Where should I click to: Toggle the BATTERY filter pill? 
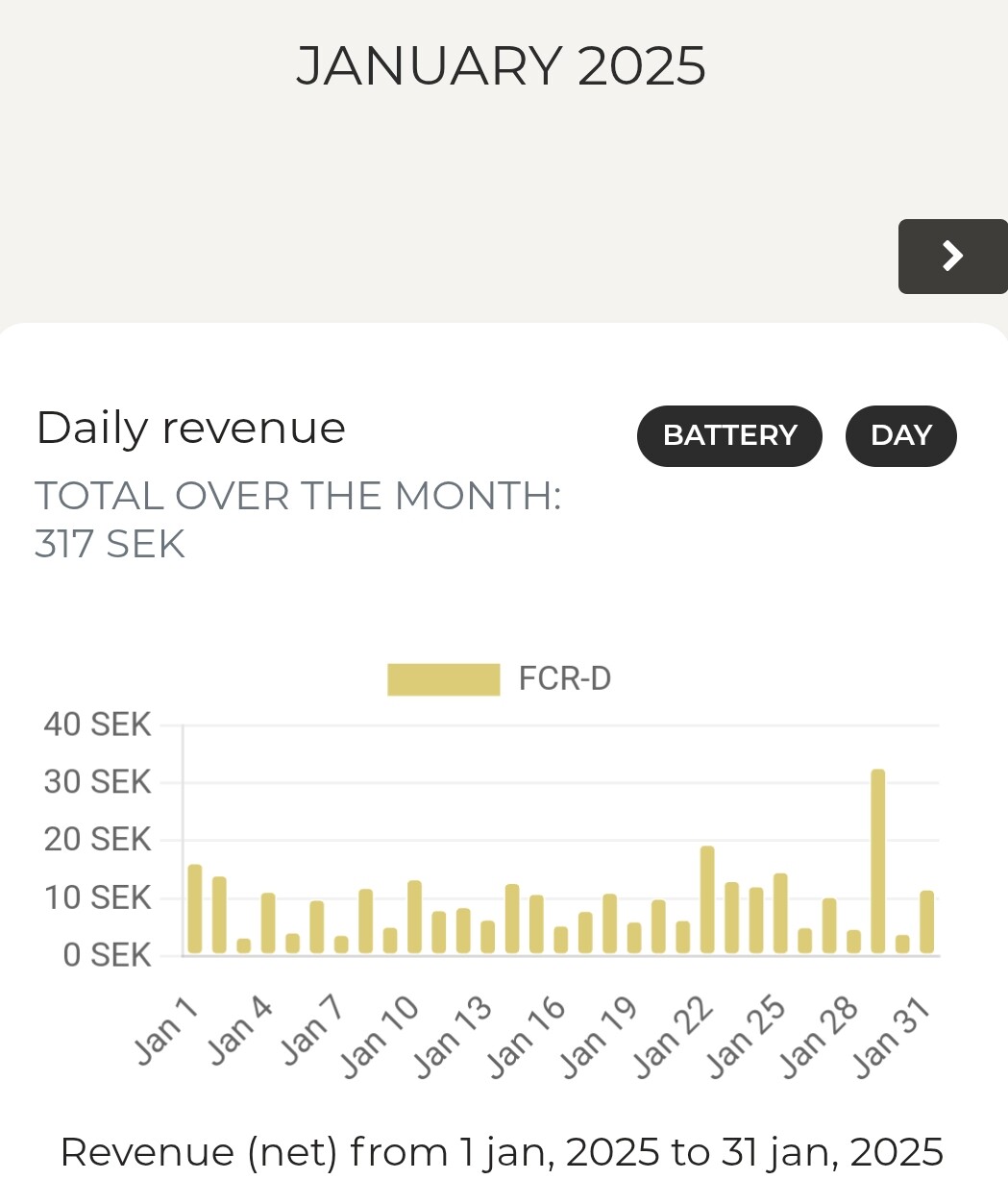(x=729, y=436)
